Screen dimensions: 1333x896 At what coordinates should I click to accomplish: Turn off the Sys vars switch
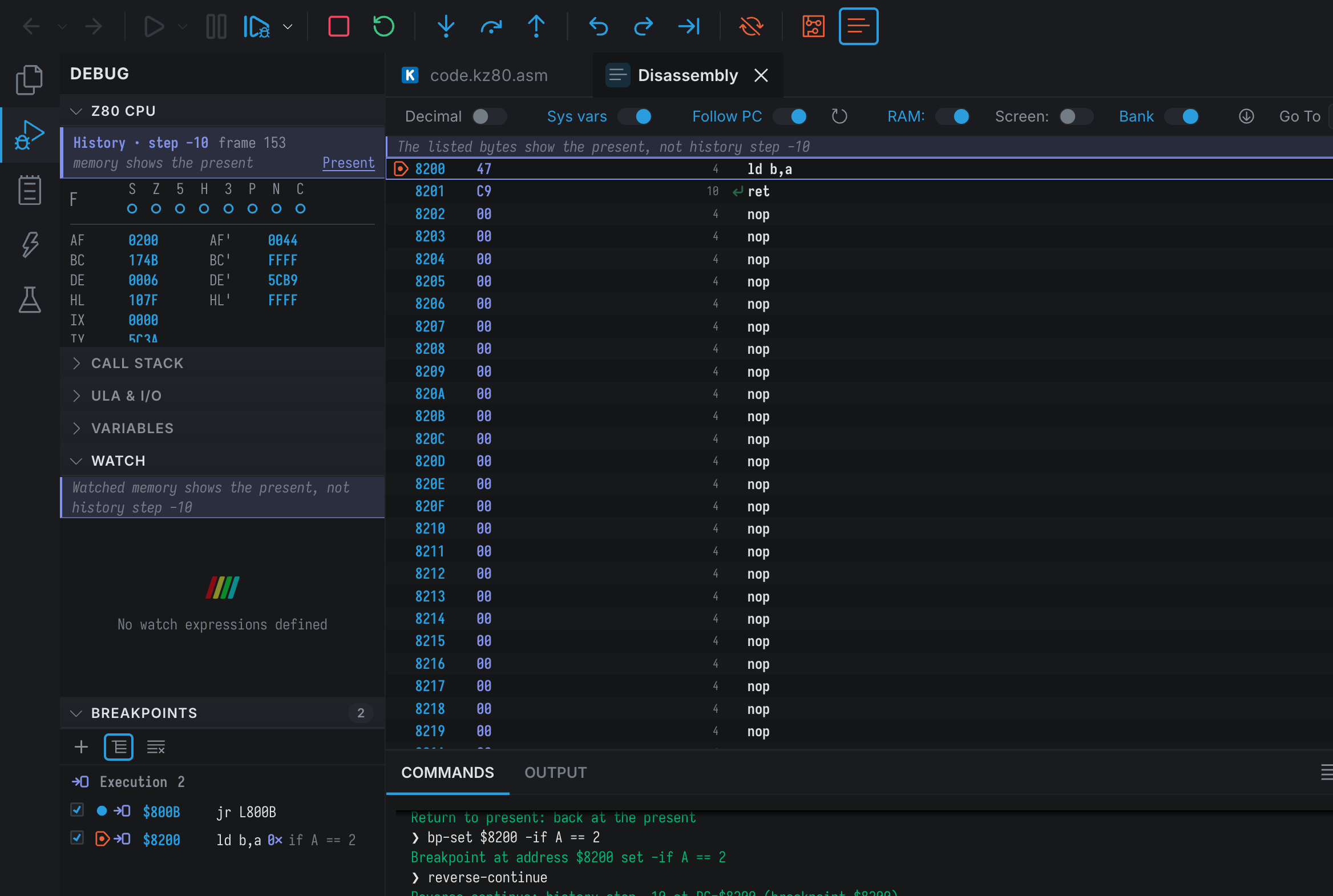coord(634,116)
